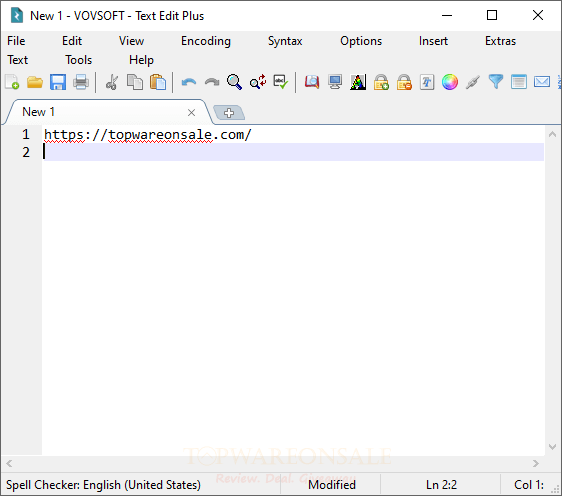Open Find and Replace icon
Viewport: 562px width, 496px height.
258,82
